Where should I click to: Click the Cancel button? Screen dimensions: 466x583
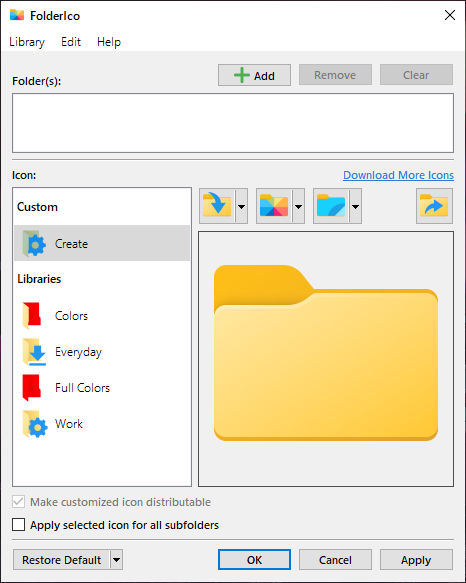click(x=335, y=560)
